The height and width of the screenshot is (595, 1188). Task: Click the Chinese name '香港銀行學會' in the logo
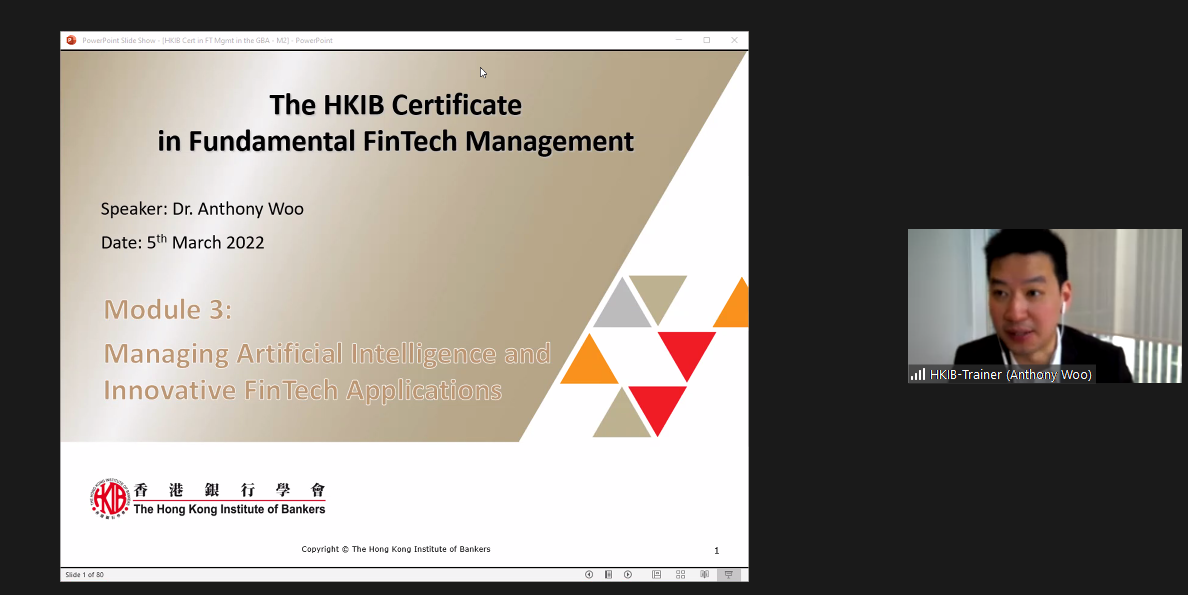(x=230, y=490)
